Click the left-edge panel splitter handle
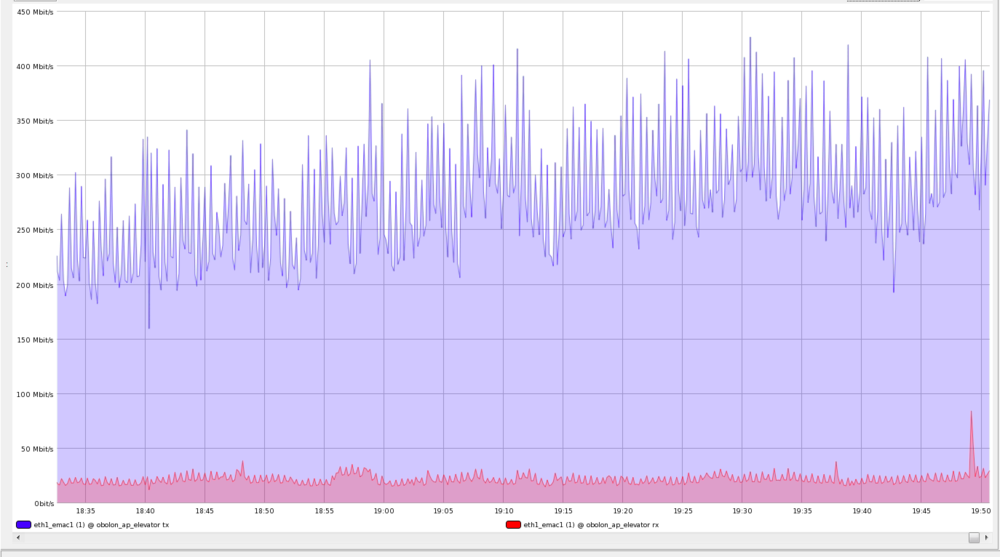This screenshot has height=557, width=1000. pos(6,265)
